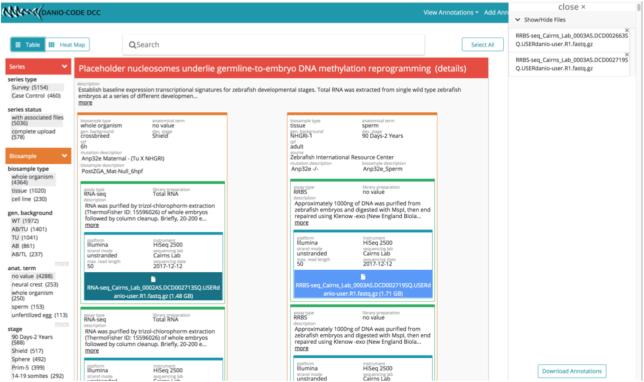
Task: Expand second RRBS description more link
Action: tap(301, 348)
